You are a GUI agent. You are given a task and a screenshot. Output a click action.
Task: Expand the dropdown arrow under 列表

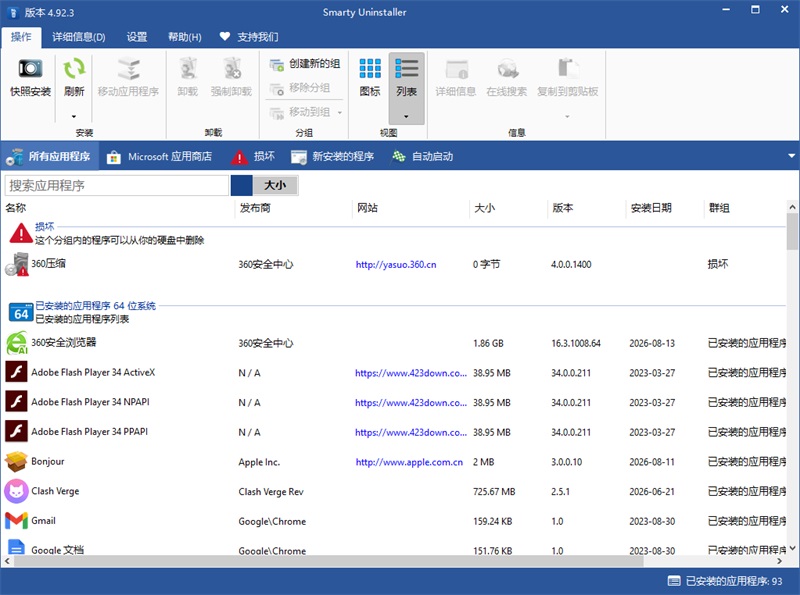(406, 116)
